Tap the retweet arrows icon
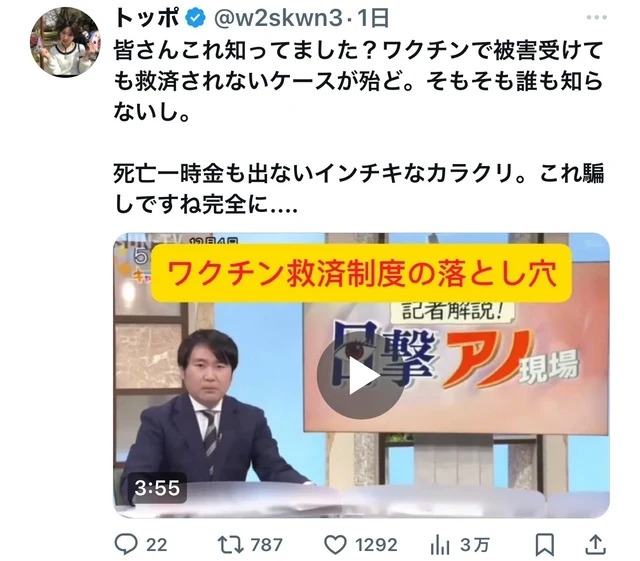This screenshot has height=561, width=640. pyautogui.click(x=230, y=545)
